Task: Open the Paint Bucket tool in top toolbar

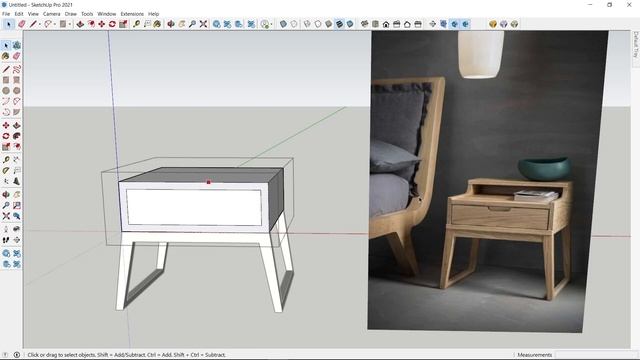Action: [157, 24]
